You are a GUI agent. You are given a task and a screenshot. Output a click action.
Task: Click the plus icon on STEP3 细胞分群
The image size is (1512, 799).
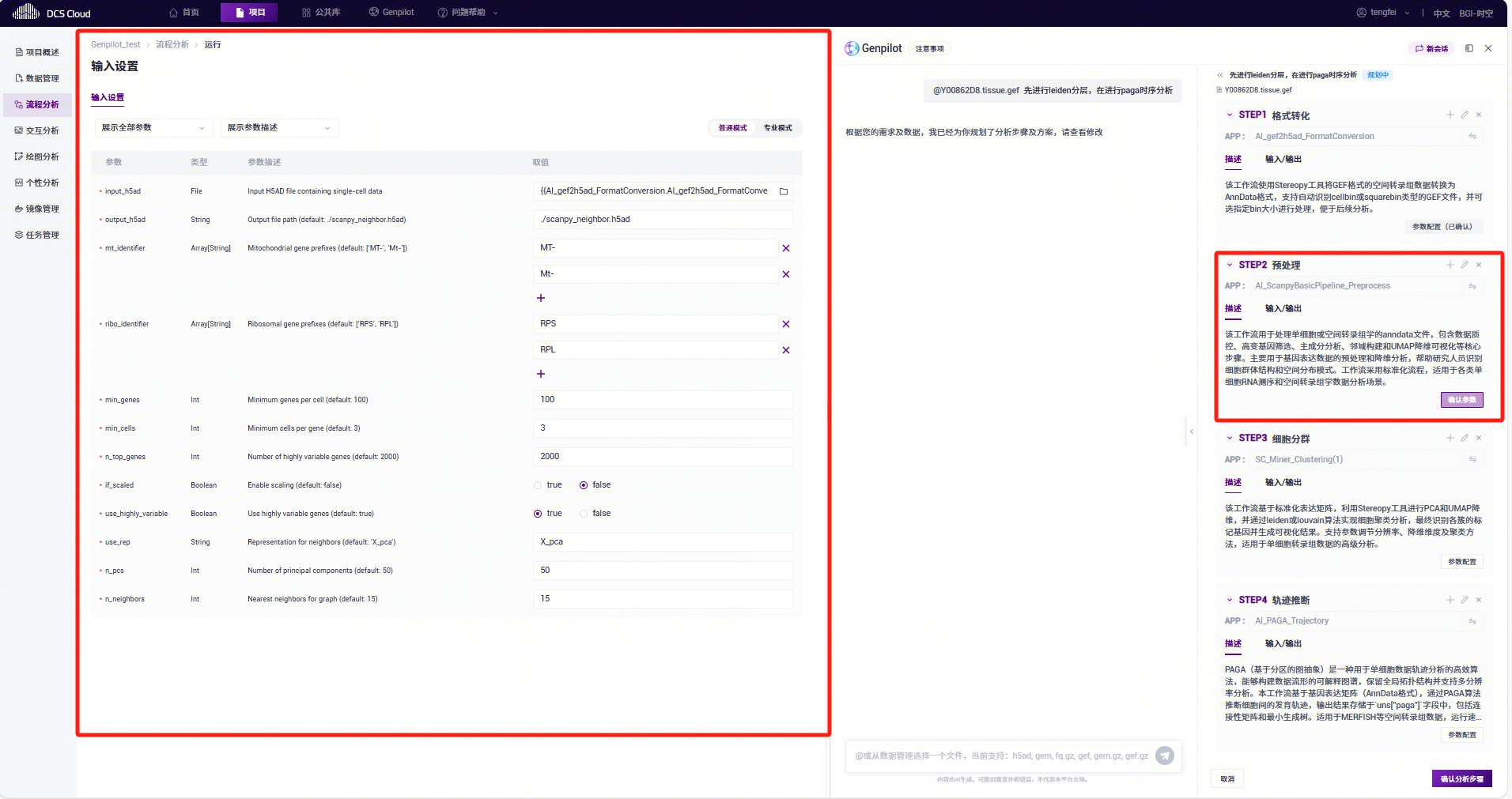1450,438
